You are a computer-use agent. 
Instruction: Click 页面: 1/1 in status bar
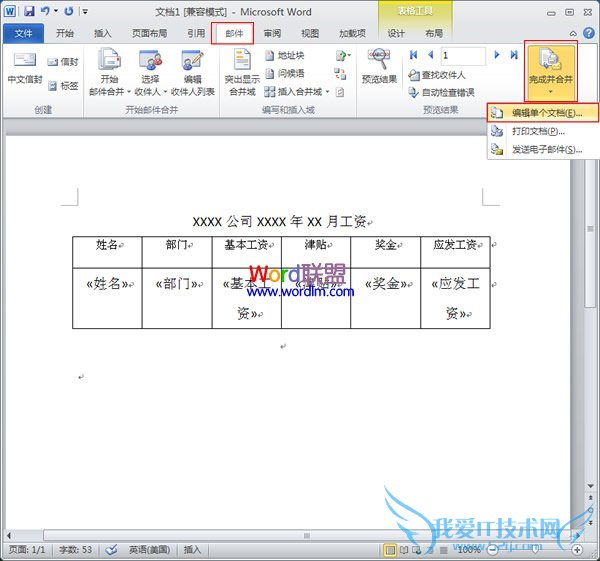pos(27,550)
